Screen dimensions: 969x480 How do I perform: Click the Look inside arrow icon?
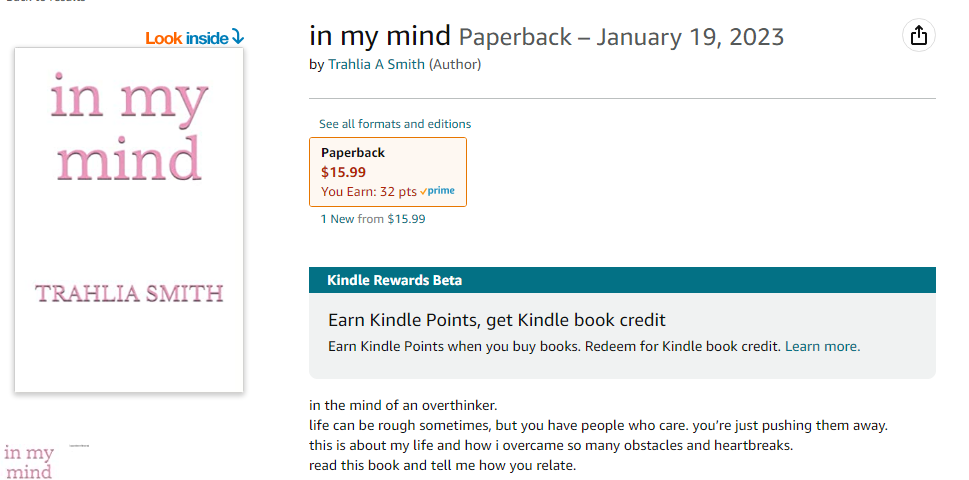(237, 37)
